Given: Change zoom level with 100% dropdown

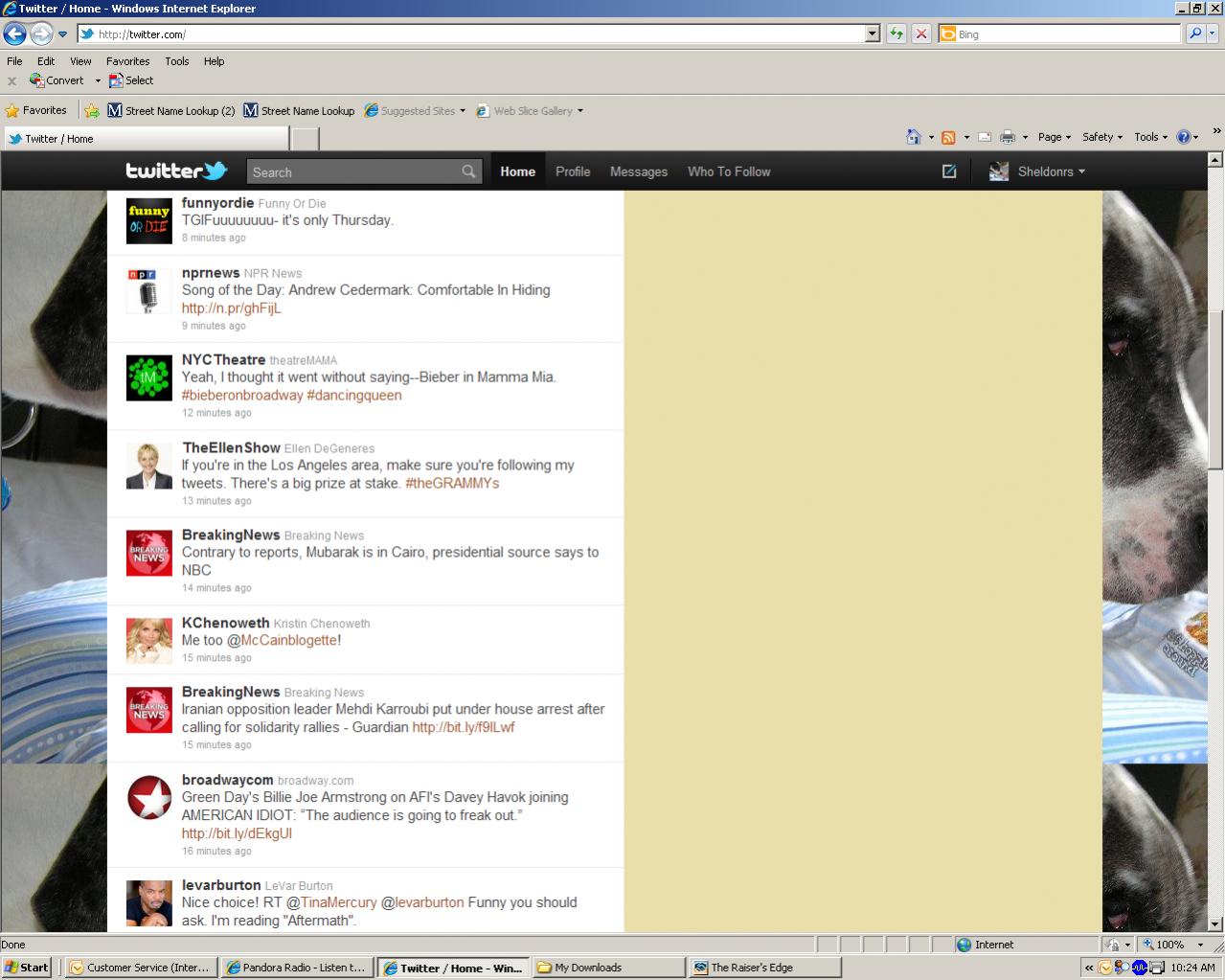Looking at the screenshot, I should [1200, 945].
